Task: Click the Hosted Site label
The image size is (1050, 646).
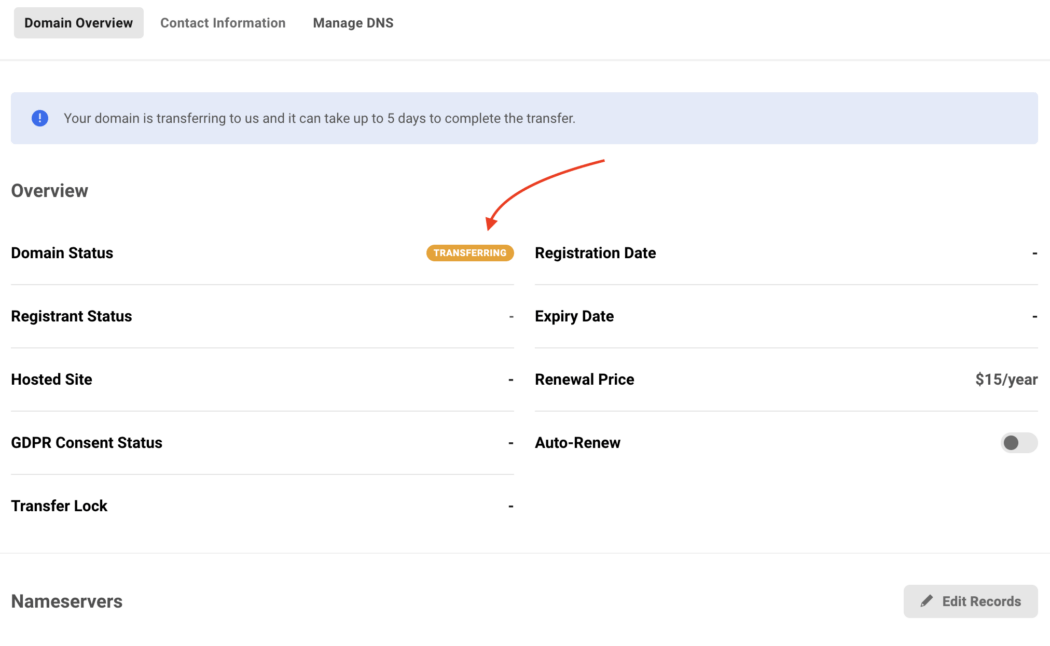Action: (51, 380)
